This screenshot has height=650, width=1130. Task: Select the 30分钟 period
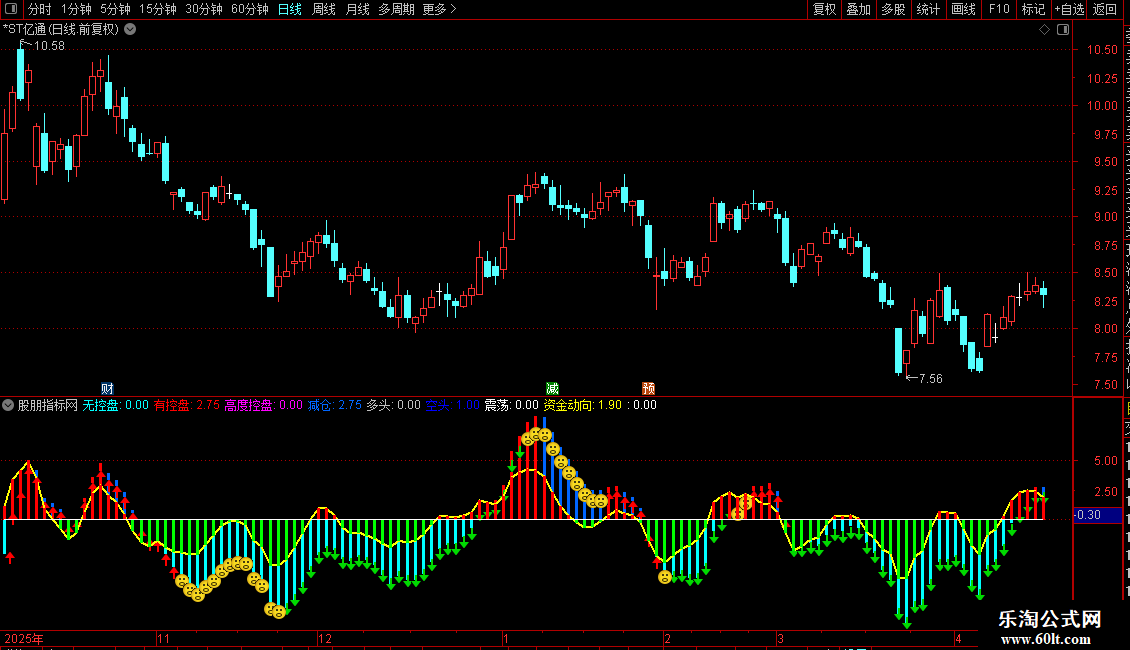click(x=204, y=9)
